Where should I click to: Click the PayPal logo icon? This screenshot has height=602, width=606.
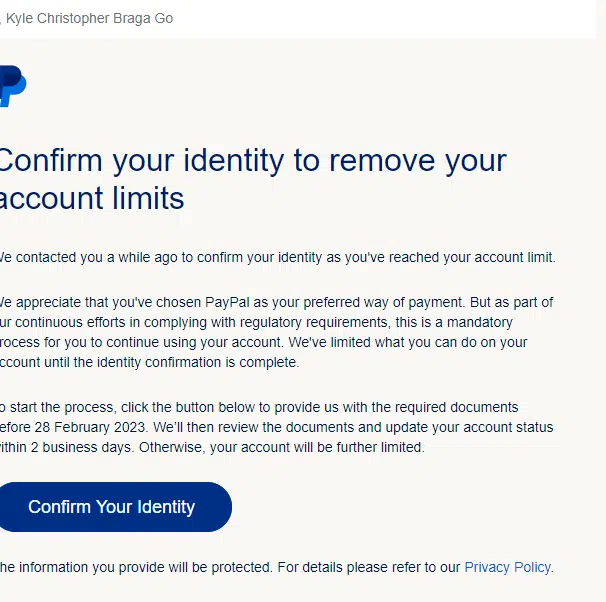click(x=13, y=86)
